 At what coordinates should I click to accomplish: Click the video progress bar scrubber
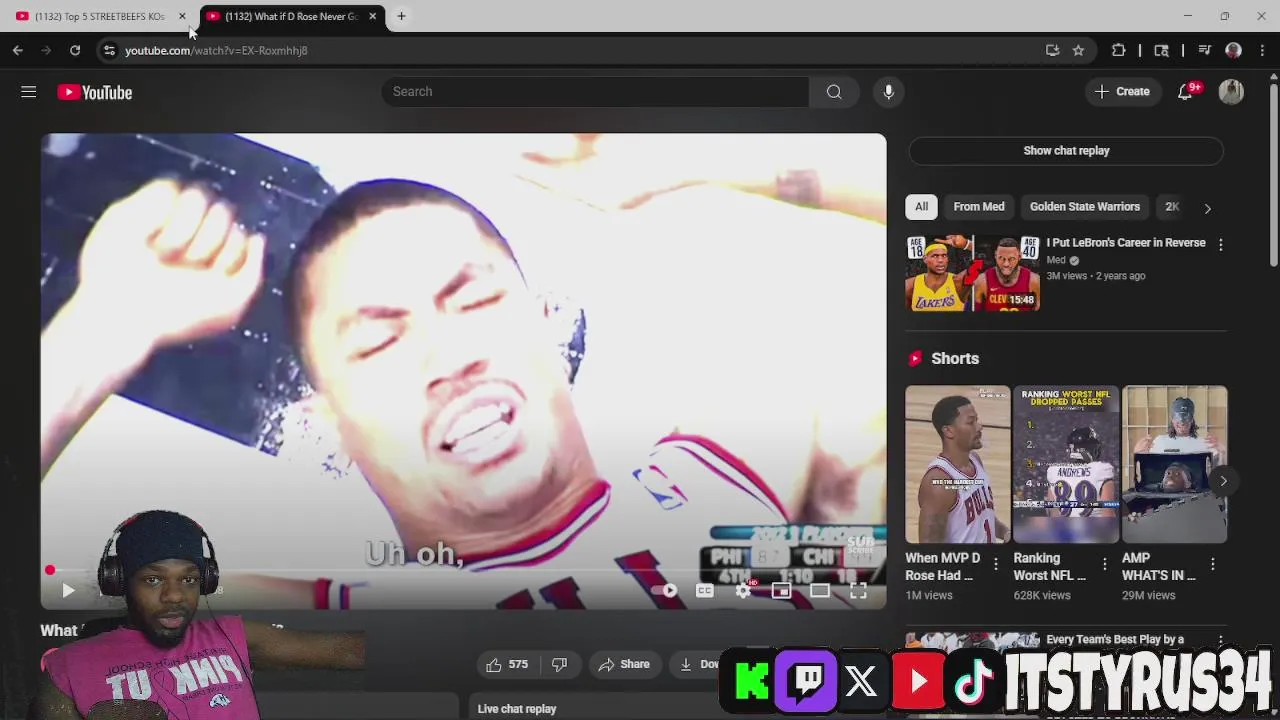click(x=50, y=570)
